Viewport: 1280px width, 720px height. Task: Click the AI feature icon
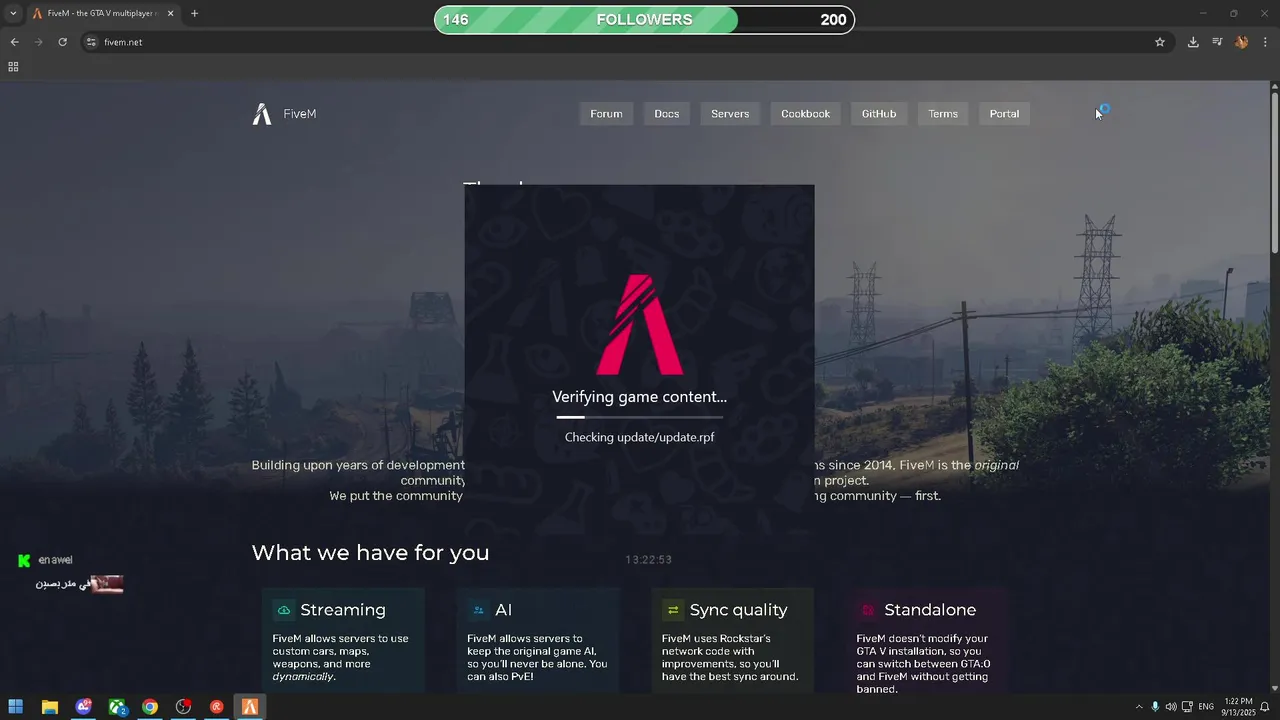478,610
